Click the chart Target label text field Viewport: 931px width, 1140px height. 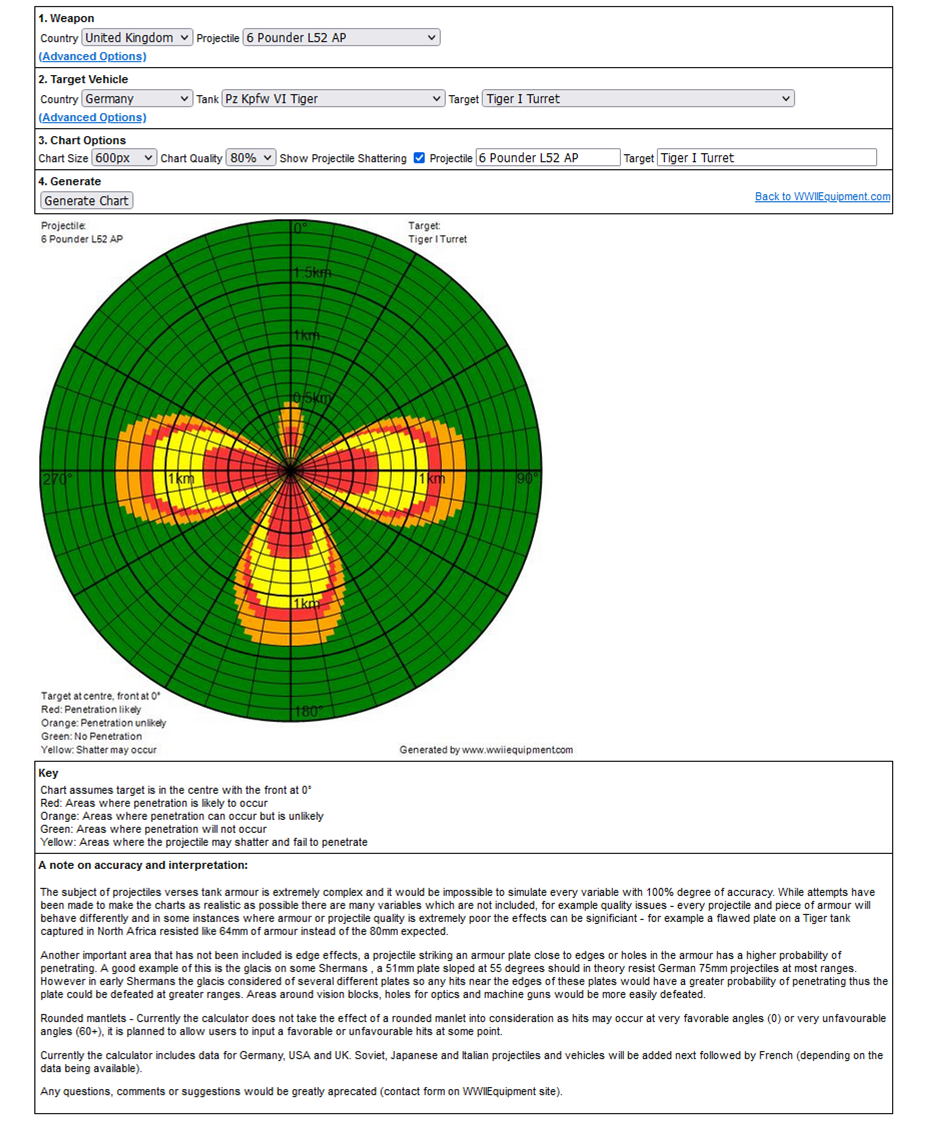(x=767, y=158)
